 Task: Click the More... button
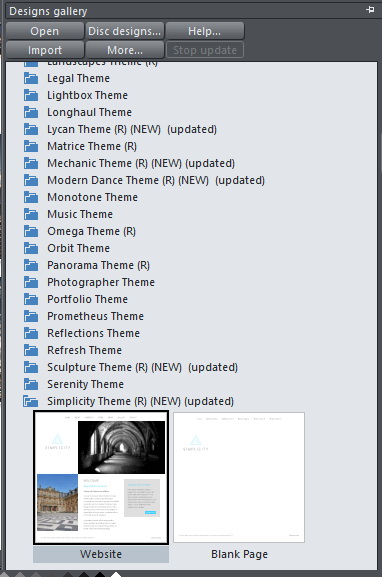pyautogui.click(x=124, y=50)
